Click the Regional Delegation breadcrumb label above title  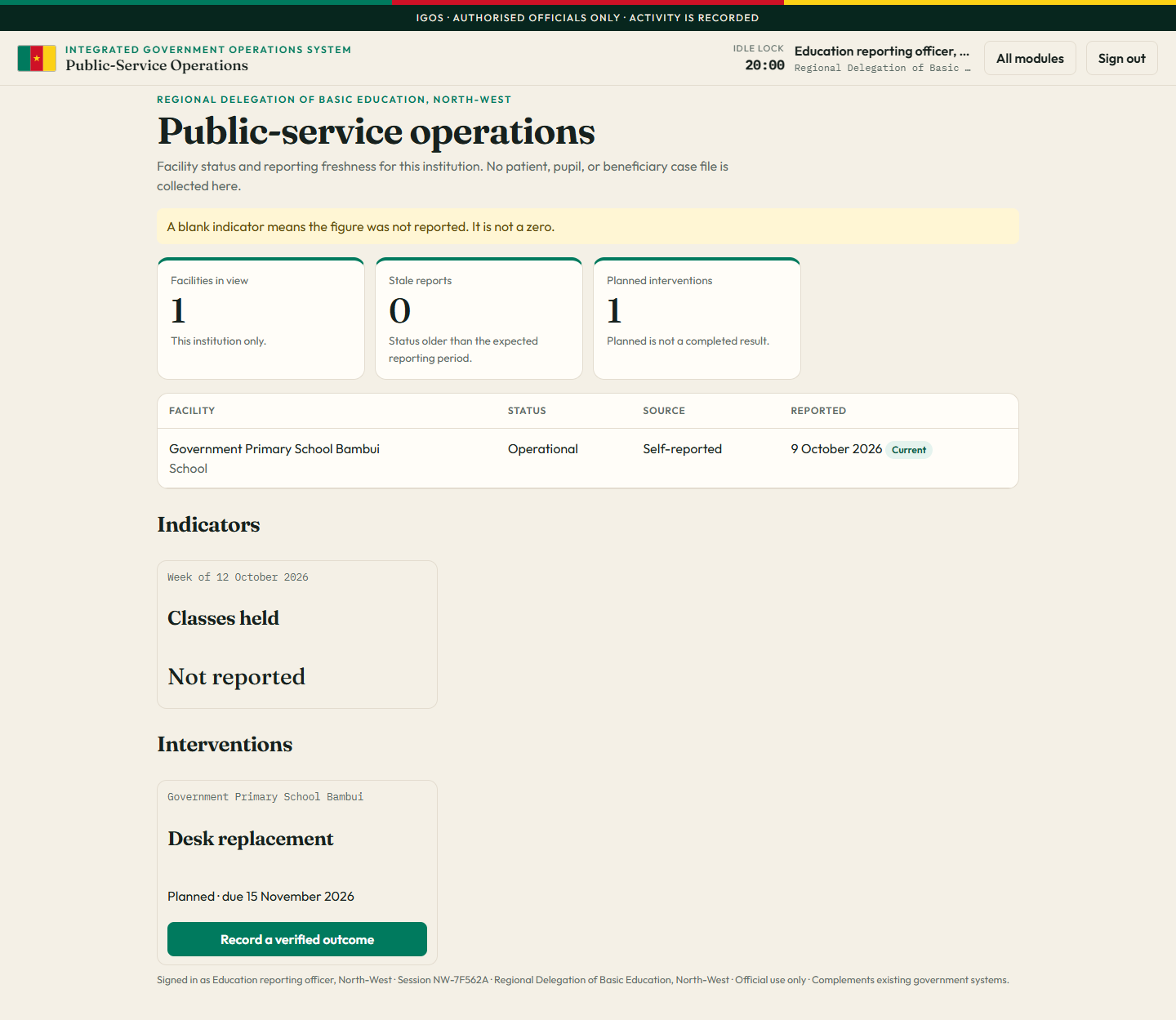click(x=334, y=100)
